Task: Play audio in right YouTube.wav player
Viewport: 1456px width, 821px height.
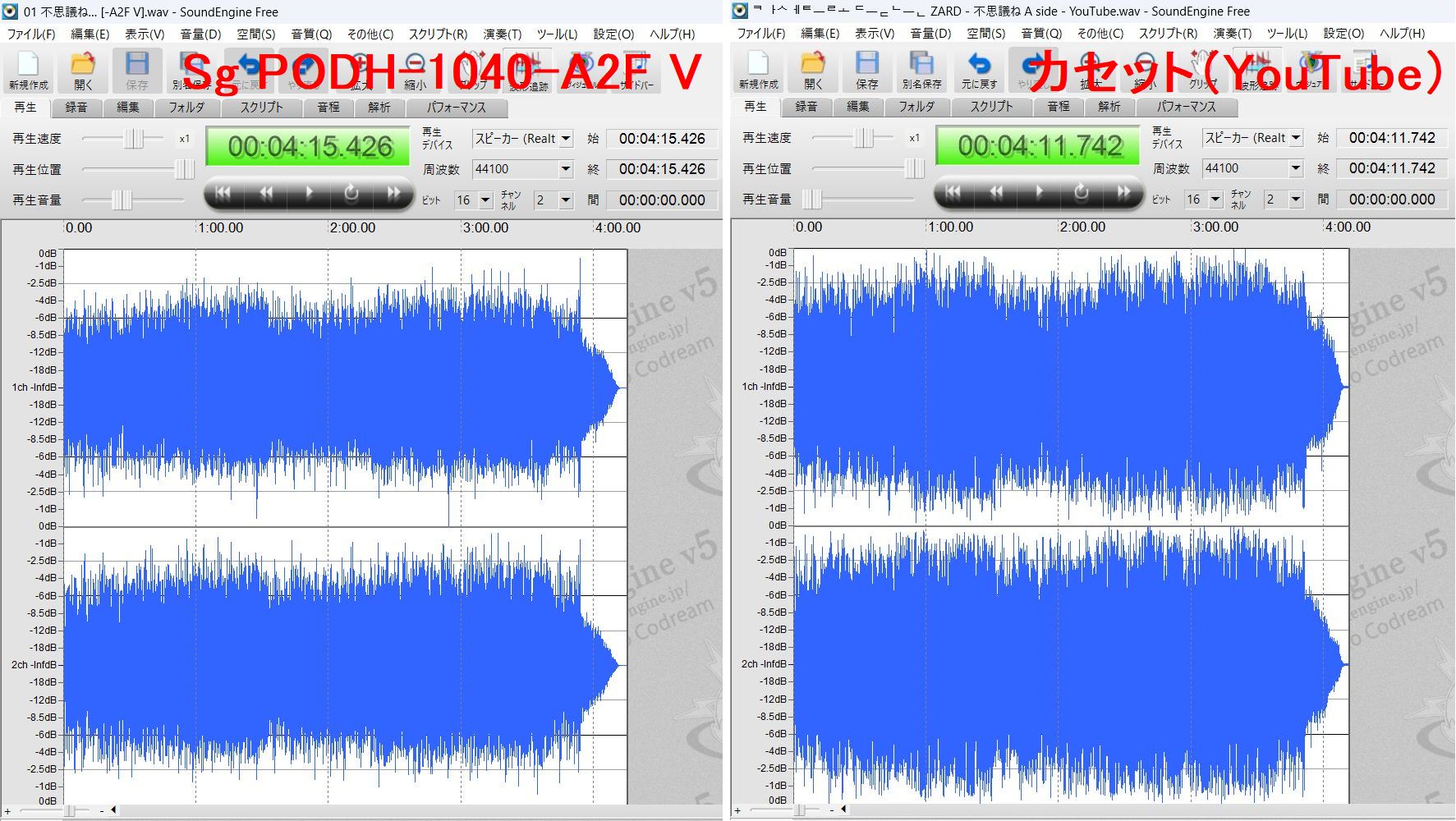Action: pos(1039,192)
